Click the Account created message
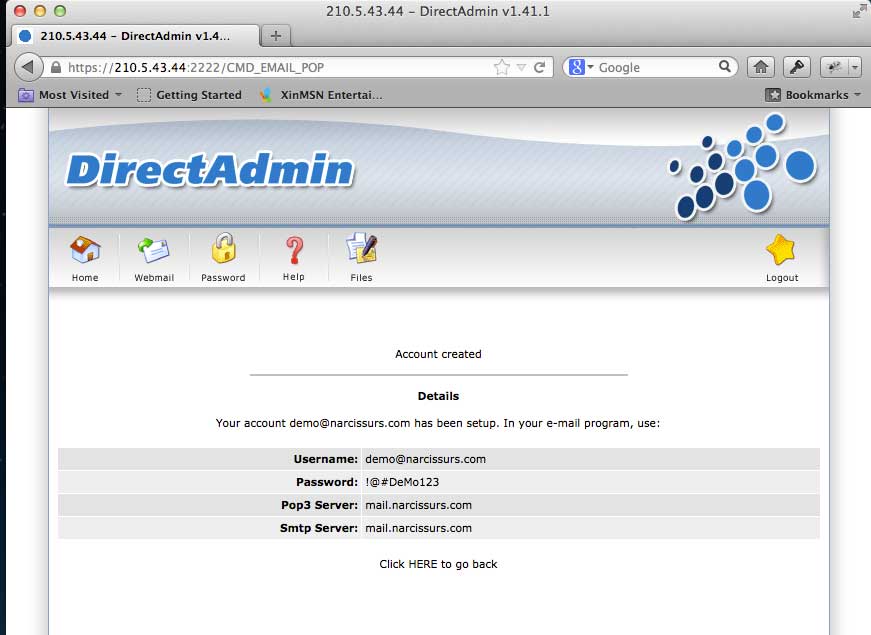 (x=438, y=354)
